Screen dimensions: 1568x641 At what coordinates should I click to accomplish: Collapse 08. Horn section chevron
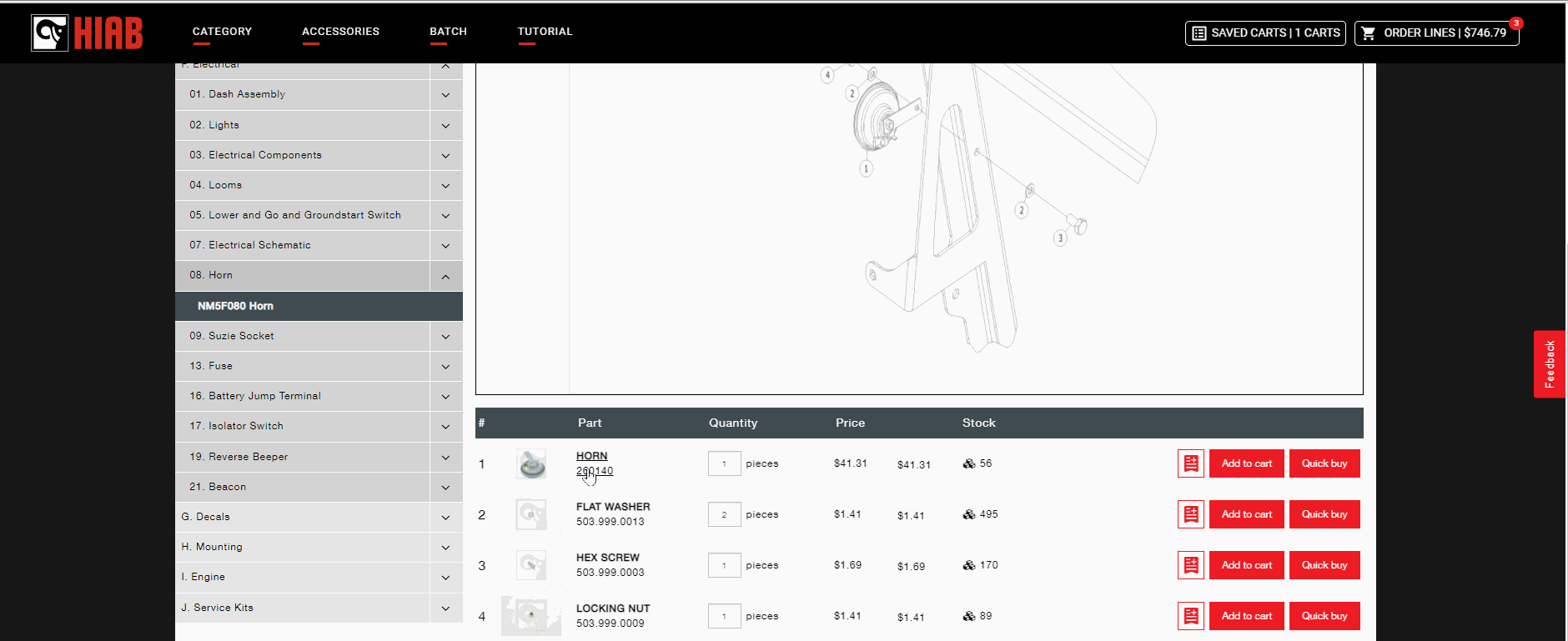coord(445,277)
